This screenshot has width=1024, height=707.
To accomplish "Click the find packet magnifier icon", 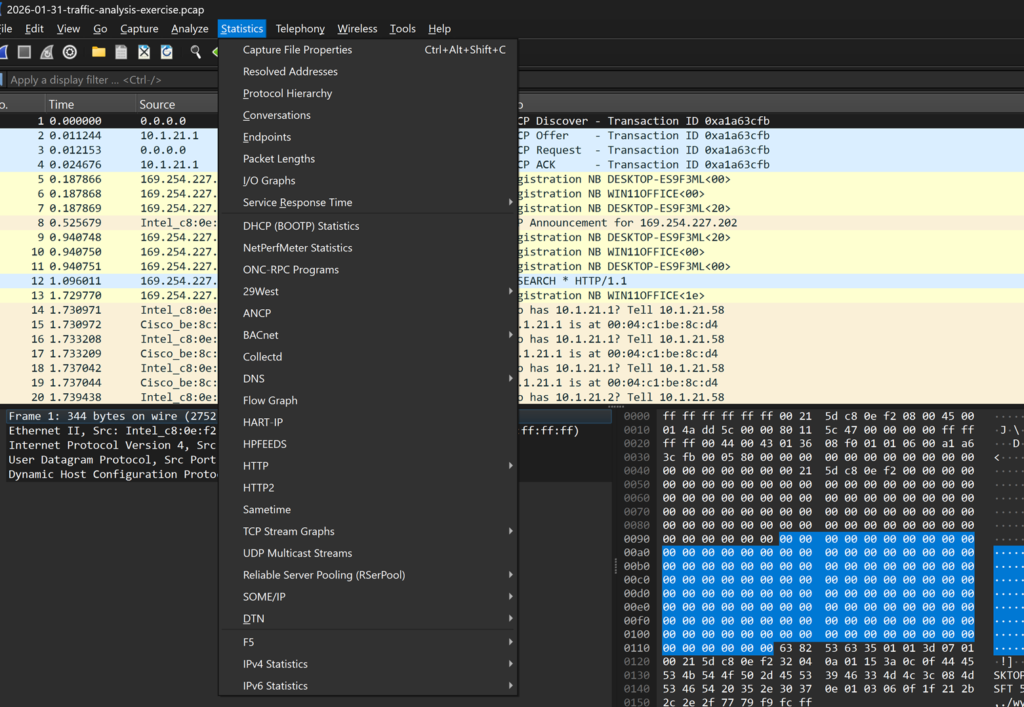I will (x=196, y=52).
